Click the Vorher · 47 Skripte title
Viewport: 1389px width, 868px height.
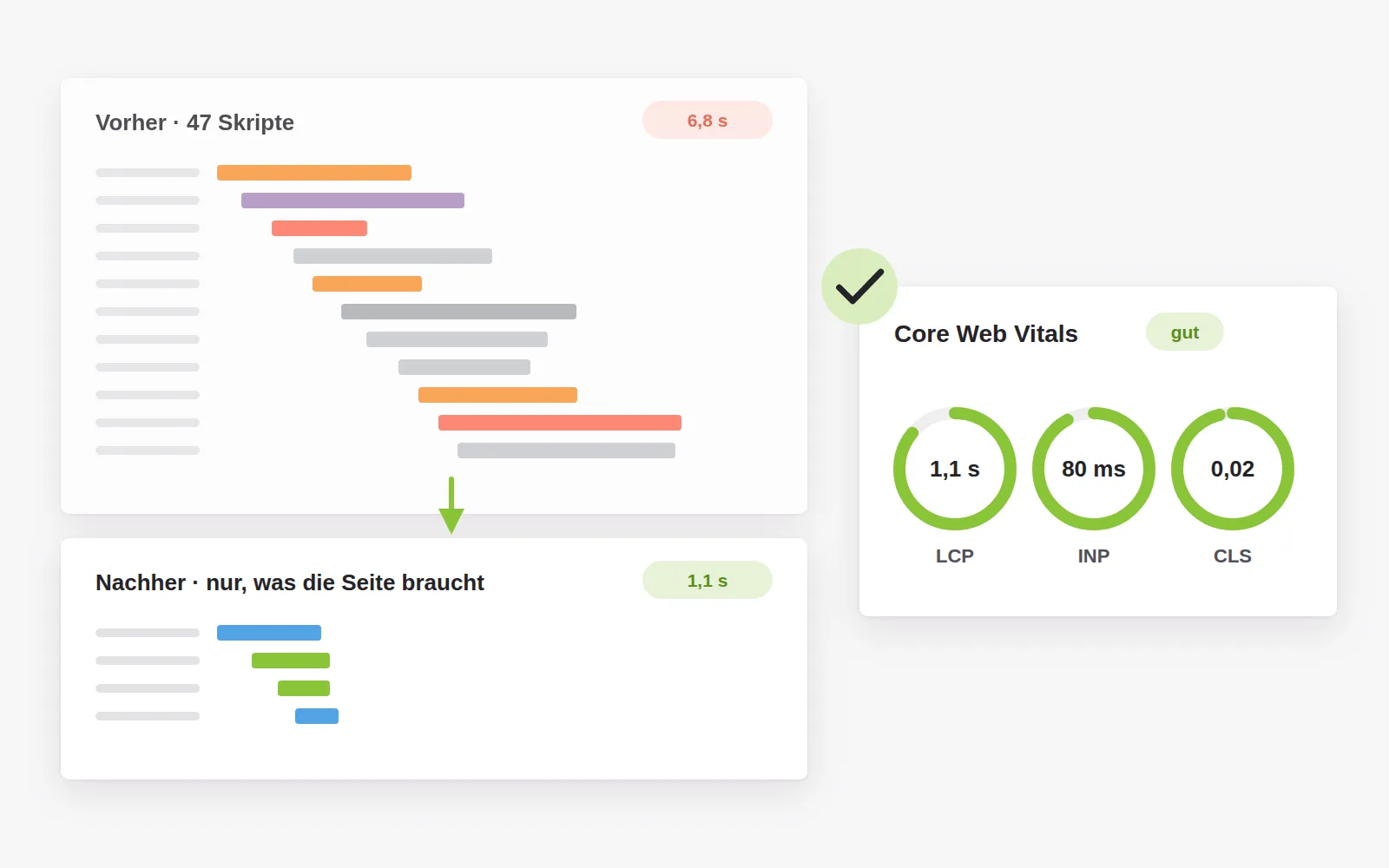[194, 122]
